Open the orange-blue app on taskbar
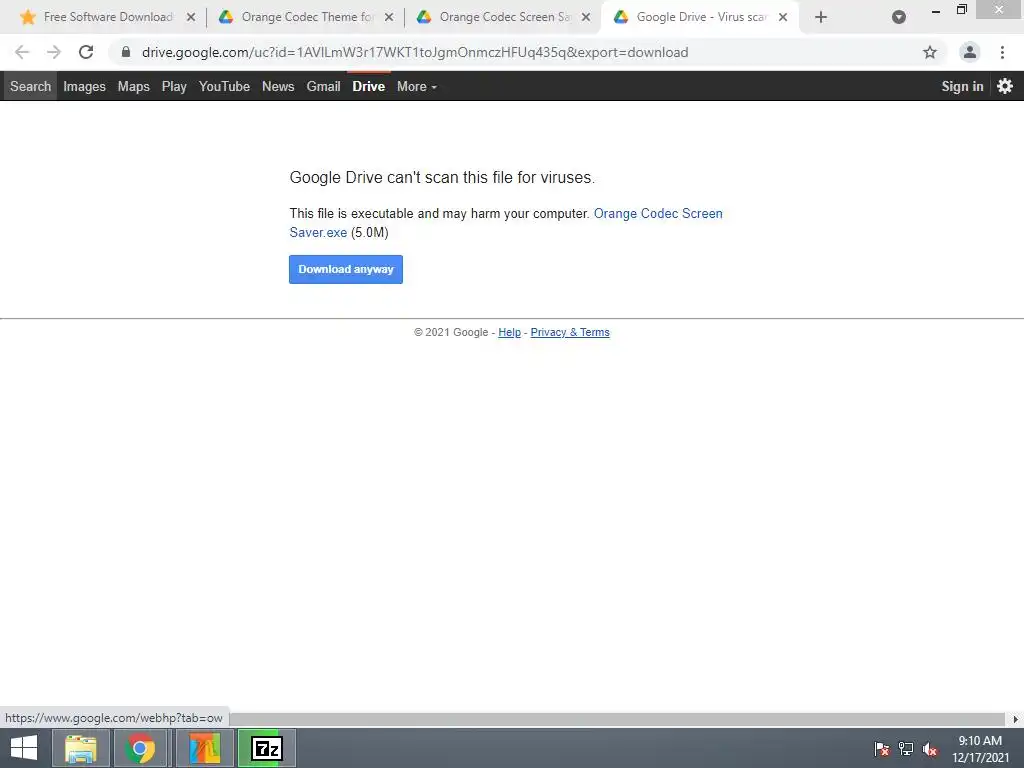This screenshot has width=1024, height=768. [x=204, y=748]
